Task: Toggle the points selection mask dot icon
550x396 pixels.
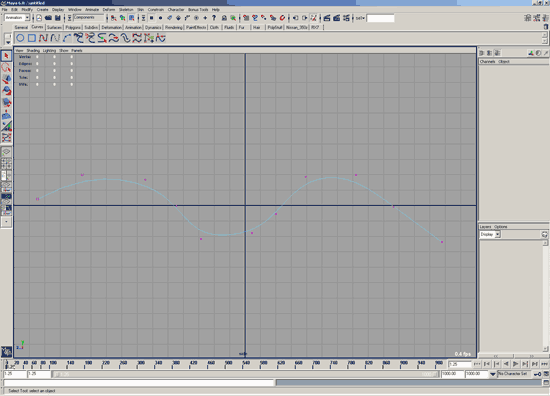Action: [160, 18]
